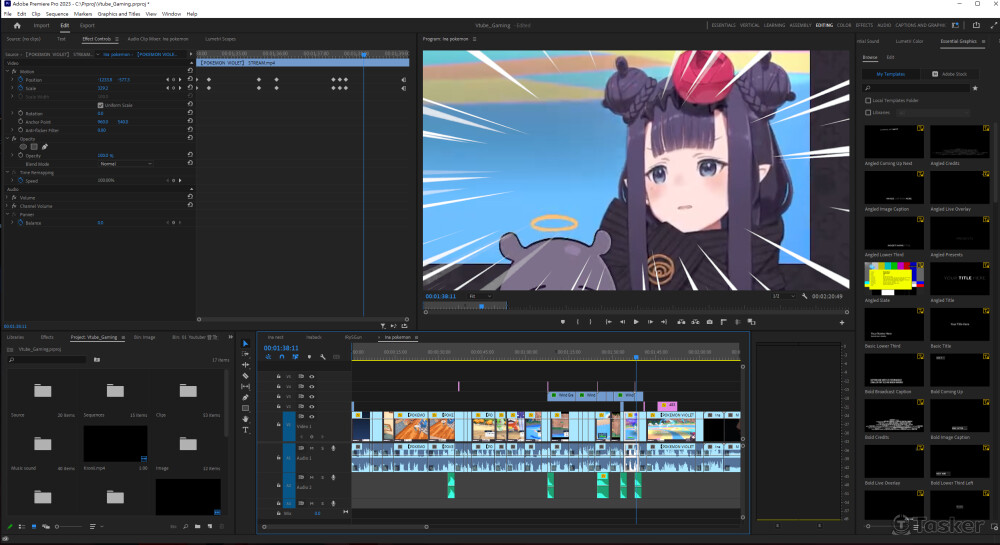Toggle Video 1 track visibility eye
Screen dimensions: 1000x545
click(x=312, y=415)
